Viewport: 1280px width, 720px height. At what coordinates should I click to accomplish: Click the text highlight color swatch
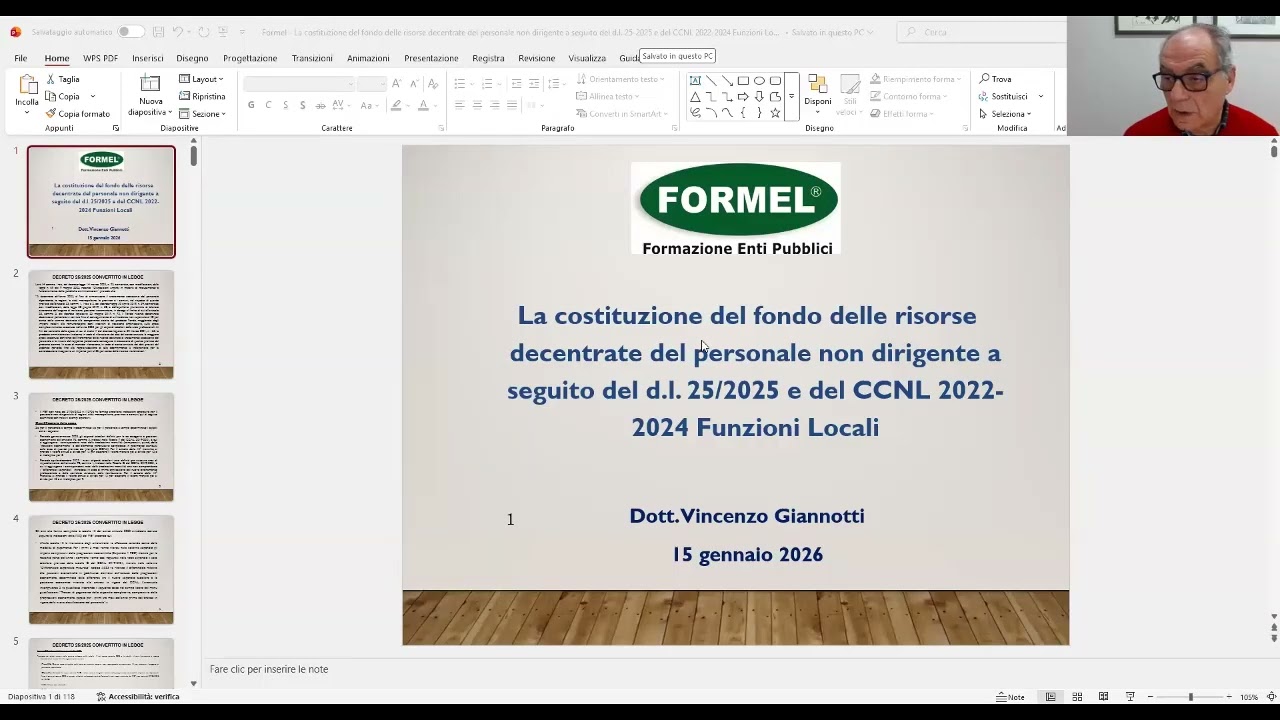(396, 105)
